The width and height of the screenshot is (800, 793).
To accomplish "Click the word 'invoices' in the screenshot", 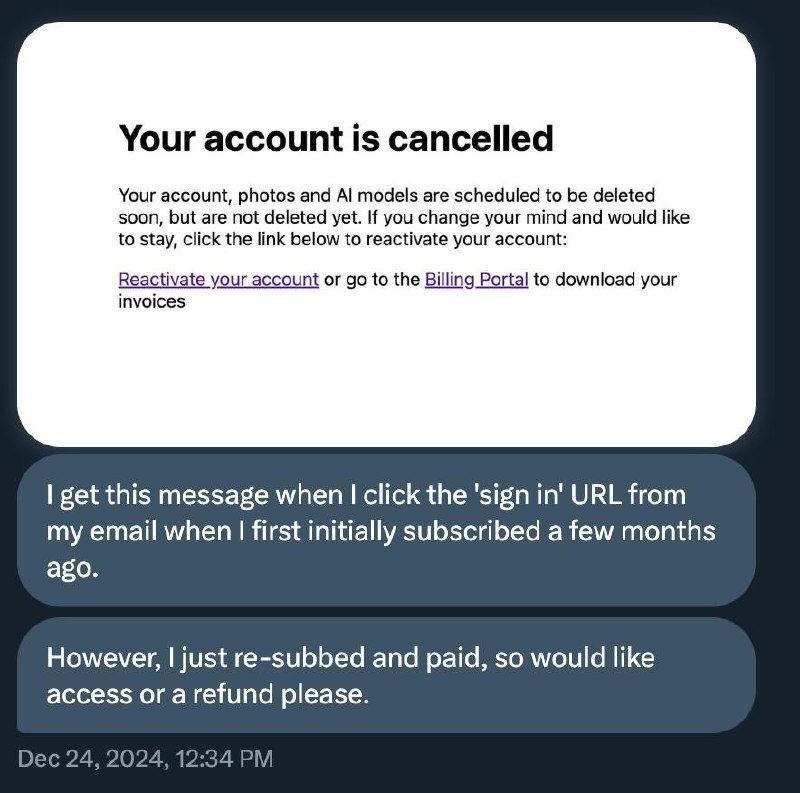I will [x=151, y=300].
